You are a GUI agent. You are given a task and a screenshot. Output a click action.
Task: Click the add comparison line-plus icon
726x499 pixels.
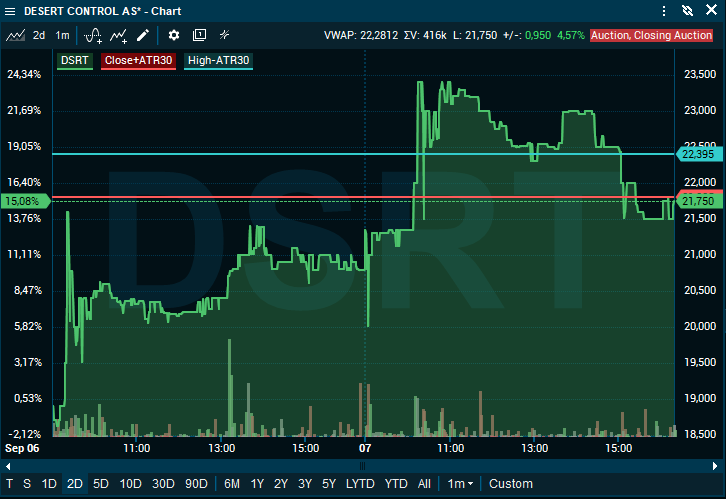point(119,35)
